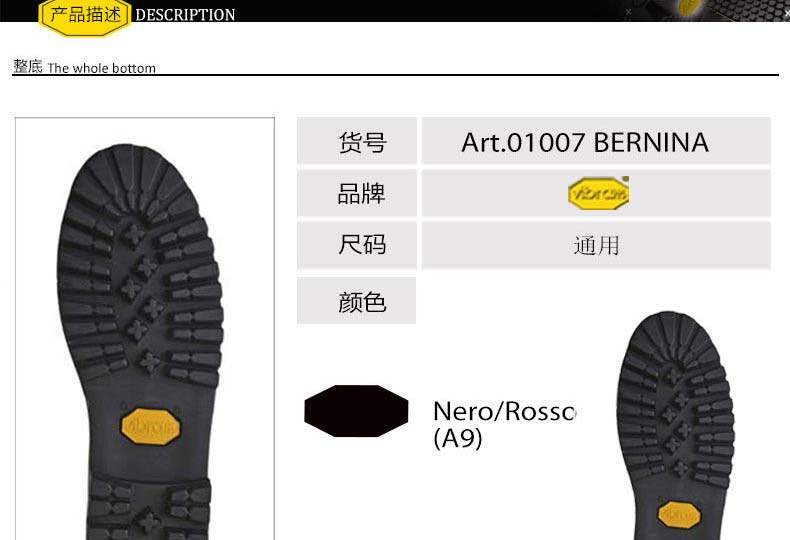Click the yellow Vibram logo in brand row
This screenshot has height=540, width=790.
pos(598,193)
